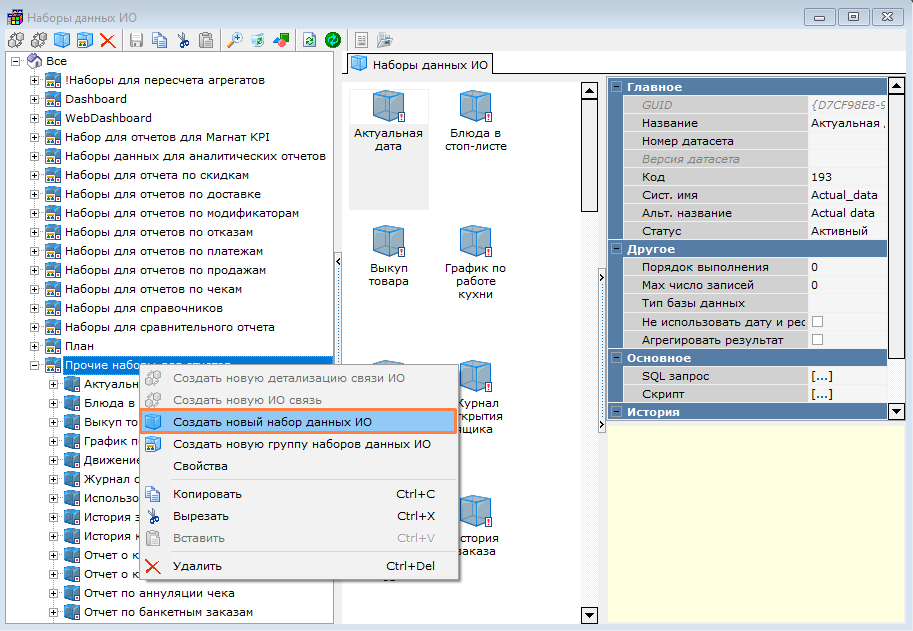Click the SQL запрос [...] value button
913x631 pixels.
click(x=822, y=376)
